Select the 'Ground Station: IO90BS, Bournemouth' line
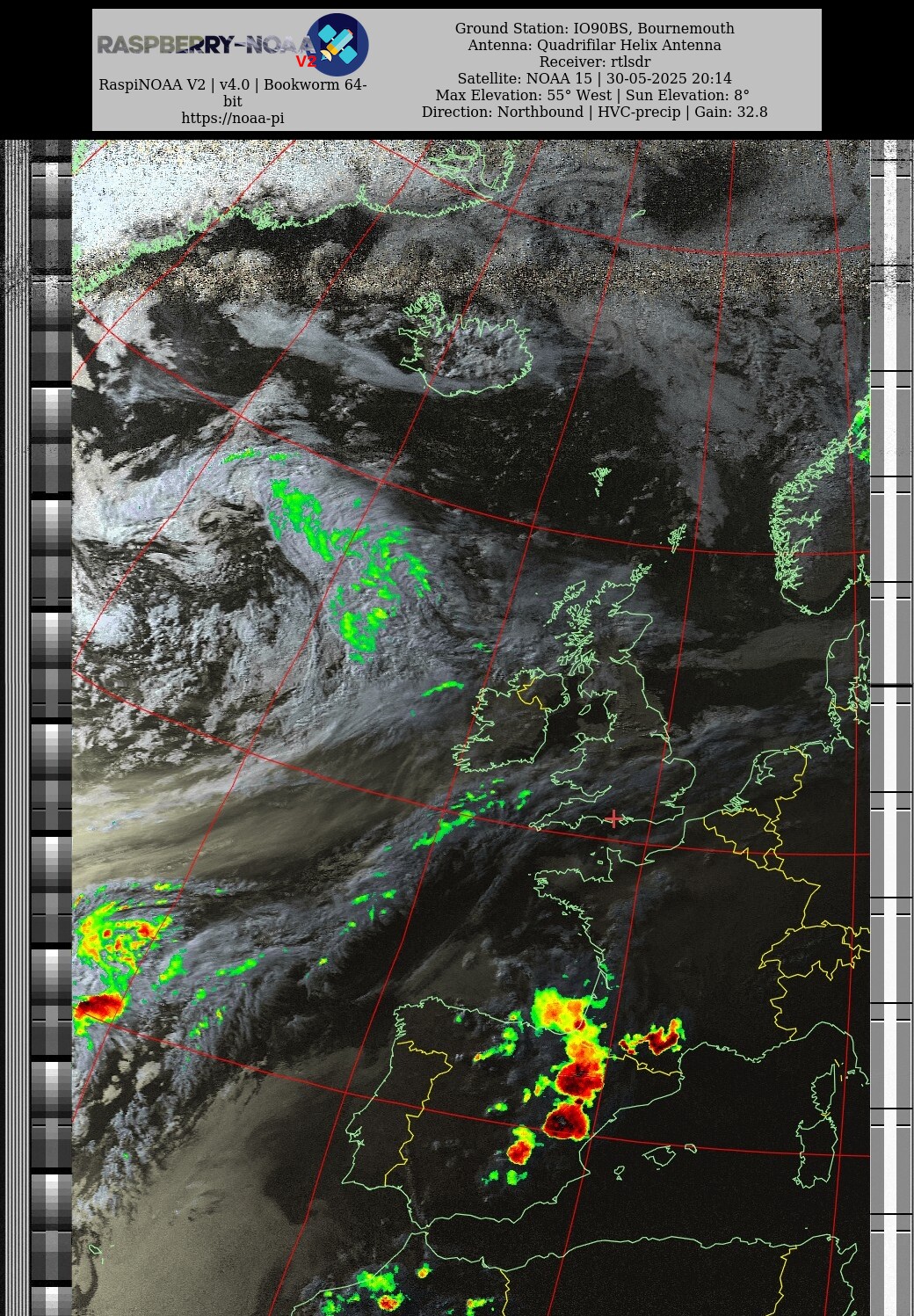Image resolution: width=914 pixels, height=1316 pixels. pyautogui.click(x=595, y=28)
